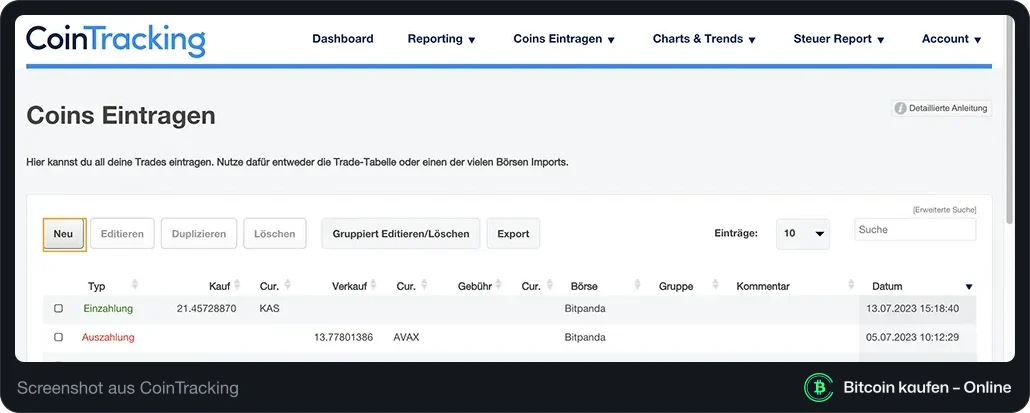The height and width of the screenshot is (413, 1030).
Task: Click the Bitcoin logo icon in footer
Action: pyautogui.click(x=818, y=387)
